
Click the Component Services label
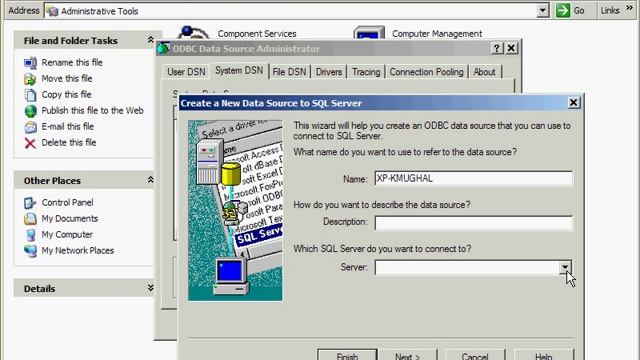pos(257,33)
